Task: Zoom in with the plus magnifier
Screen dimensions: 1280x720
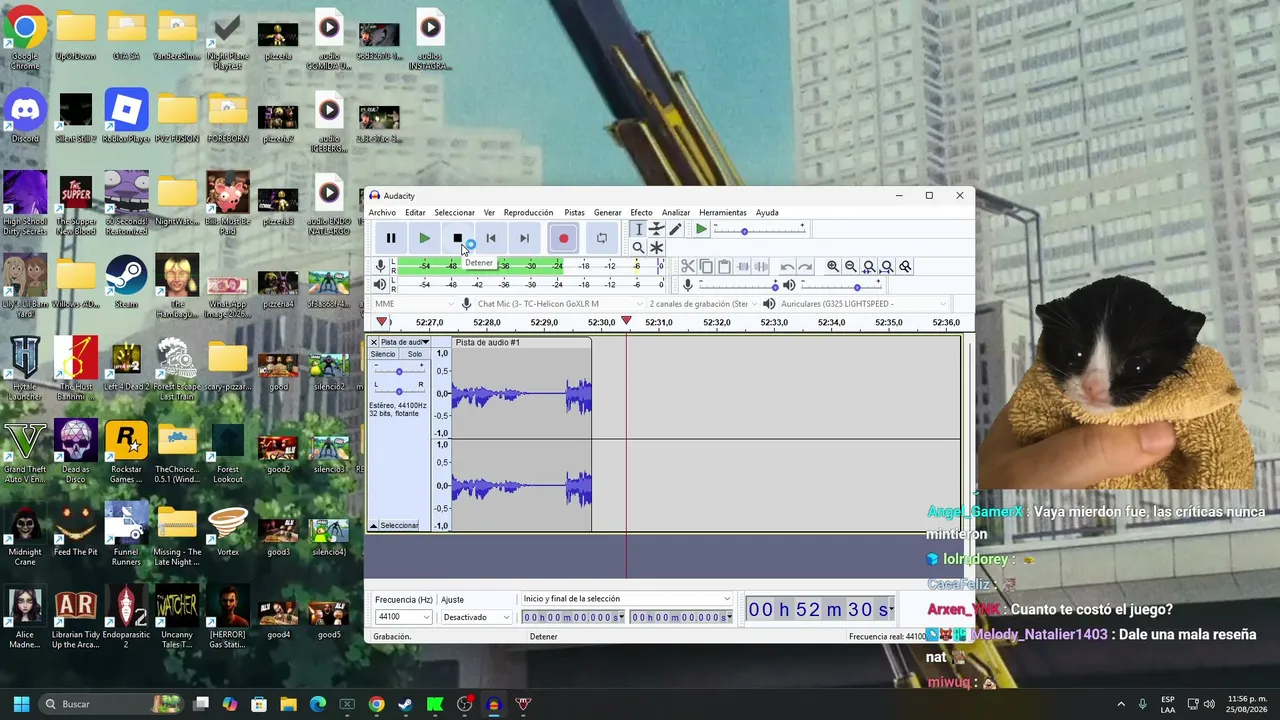Action: click(832, 266)
